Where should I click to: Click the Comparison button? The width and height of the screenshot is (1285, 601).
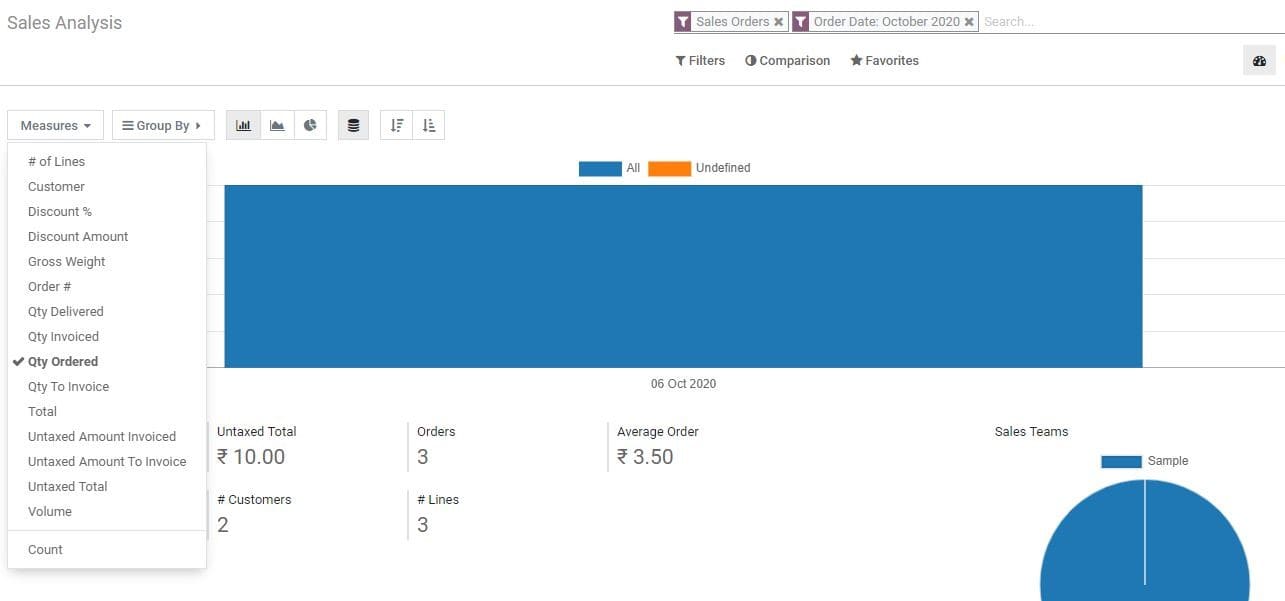coord(787,60)
